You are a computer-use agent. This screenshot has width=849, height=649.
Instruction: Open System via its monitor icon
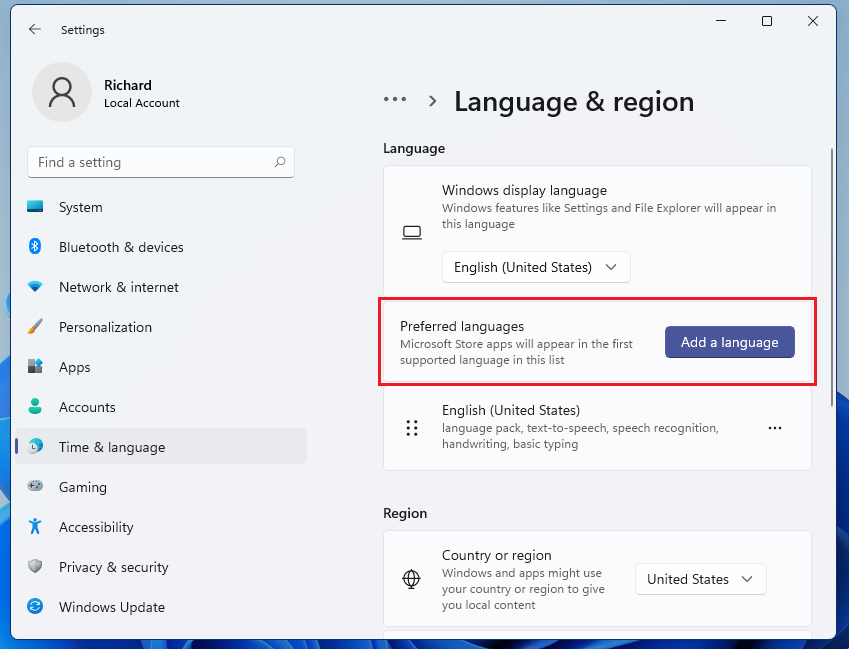pyautogui.click(x=36, y=207)
